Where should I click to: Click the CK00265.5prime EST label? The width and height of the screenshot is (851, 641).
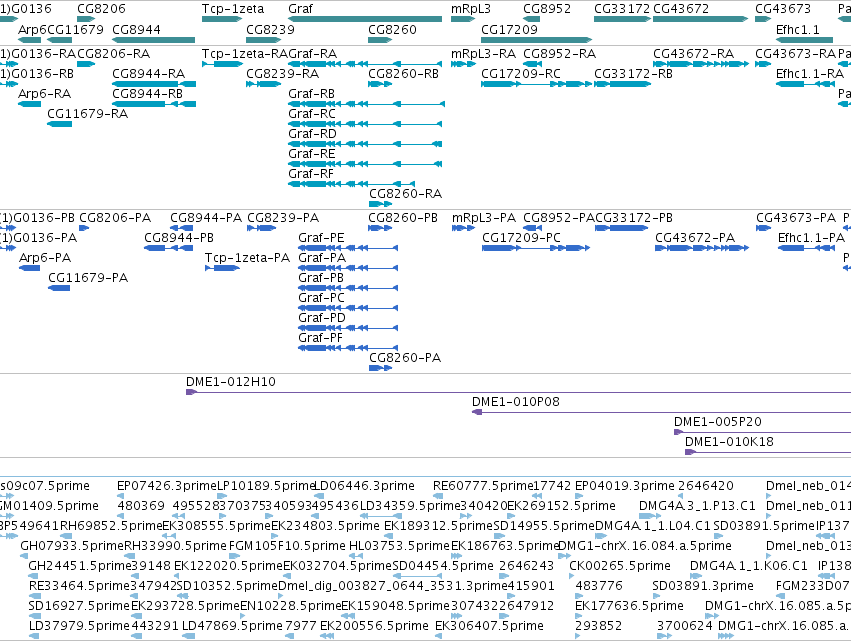coord(620,566)
